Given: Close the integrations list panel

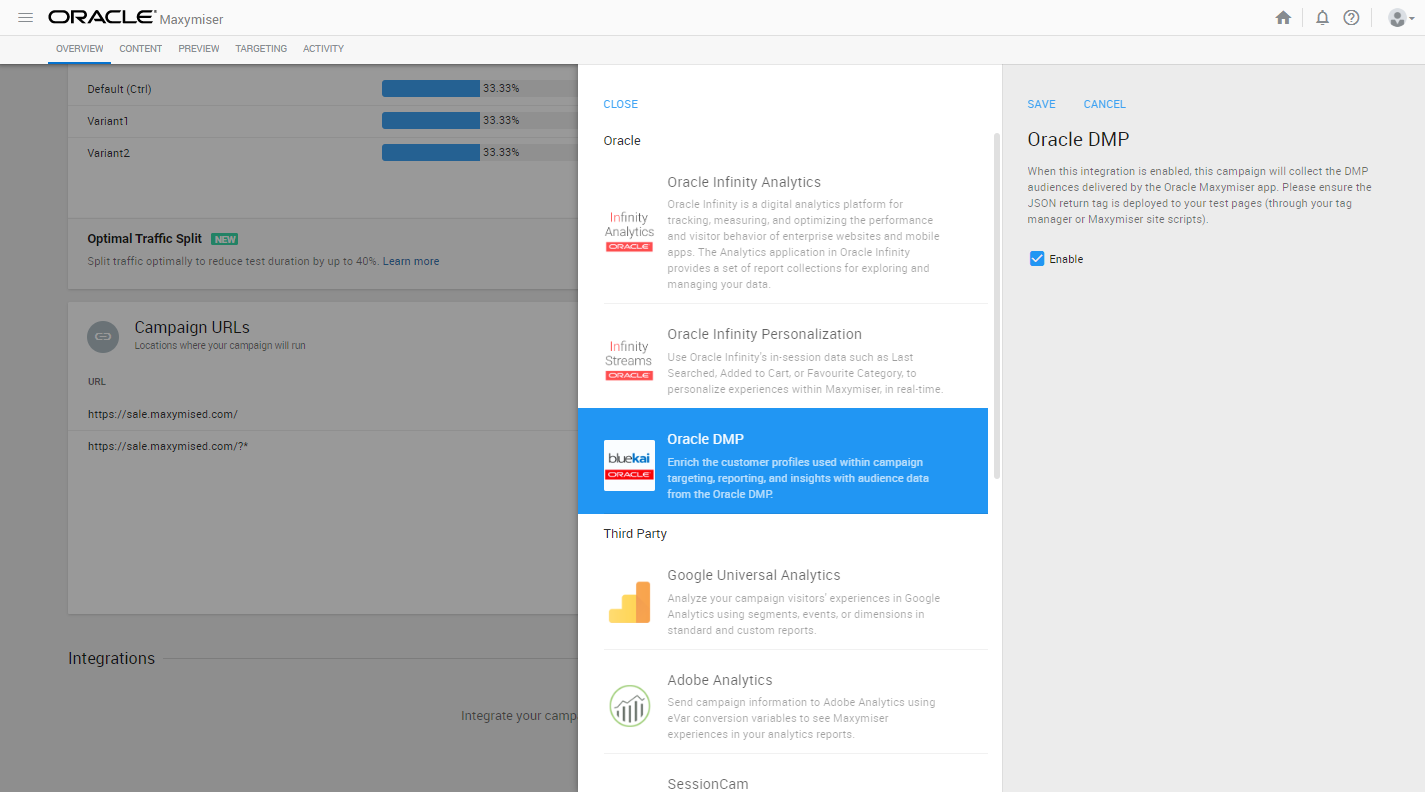Looking at the screenshot, I should point(620,104).
